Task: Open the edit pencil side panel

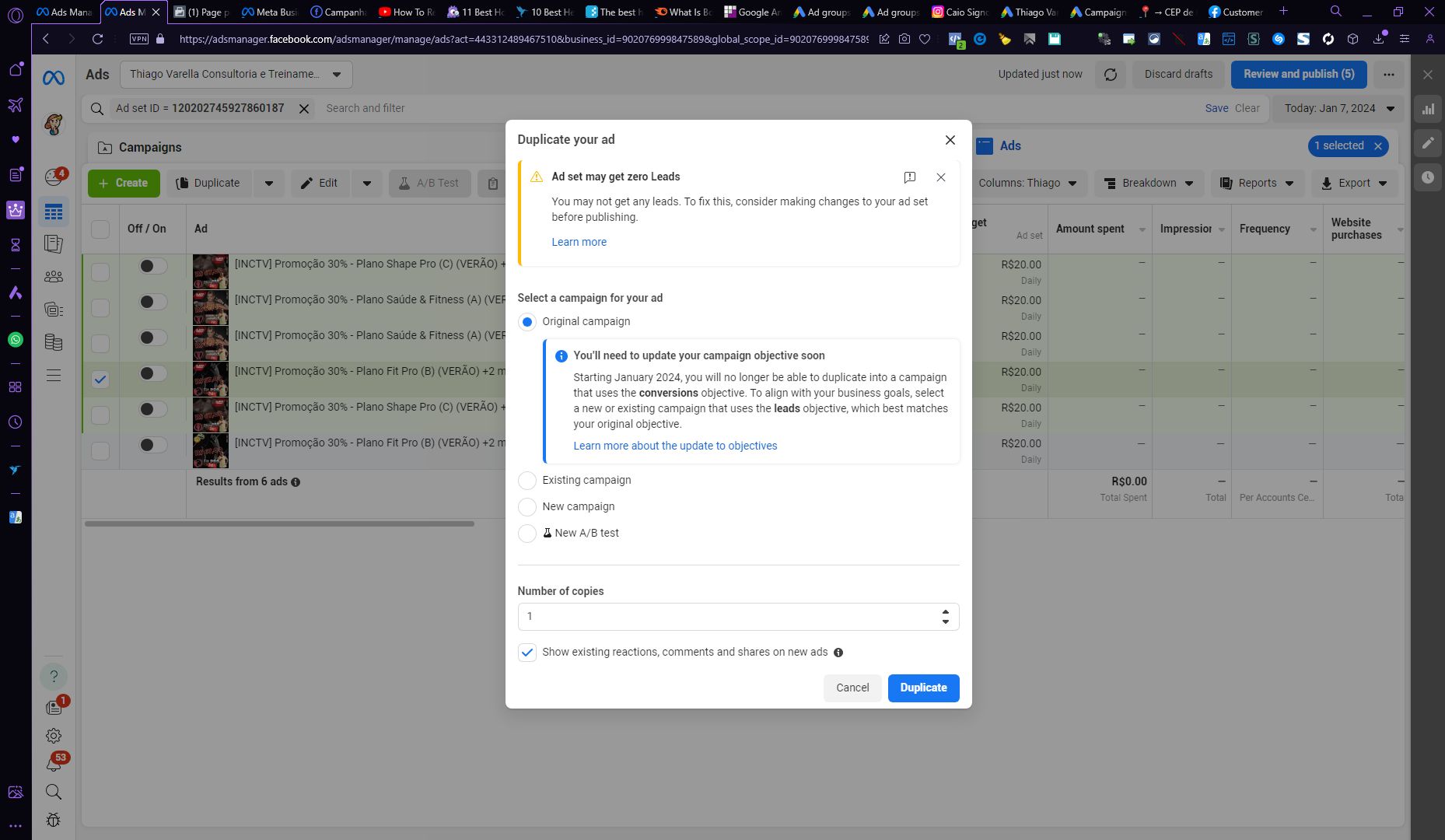Action: [1428, 143]
